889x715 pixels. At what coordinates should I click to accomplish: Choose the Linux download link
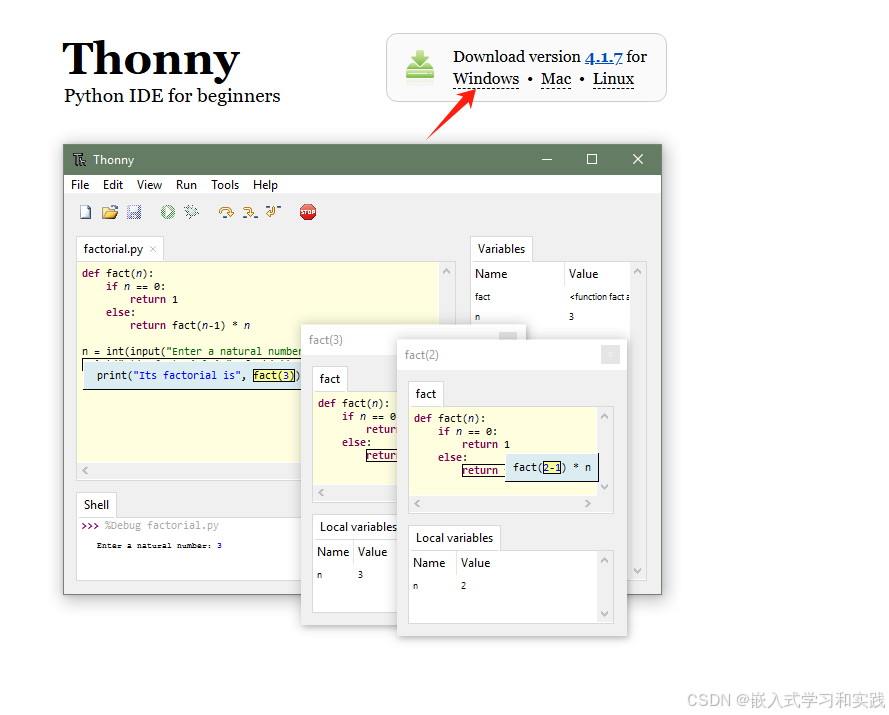tap(613, 78)
